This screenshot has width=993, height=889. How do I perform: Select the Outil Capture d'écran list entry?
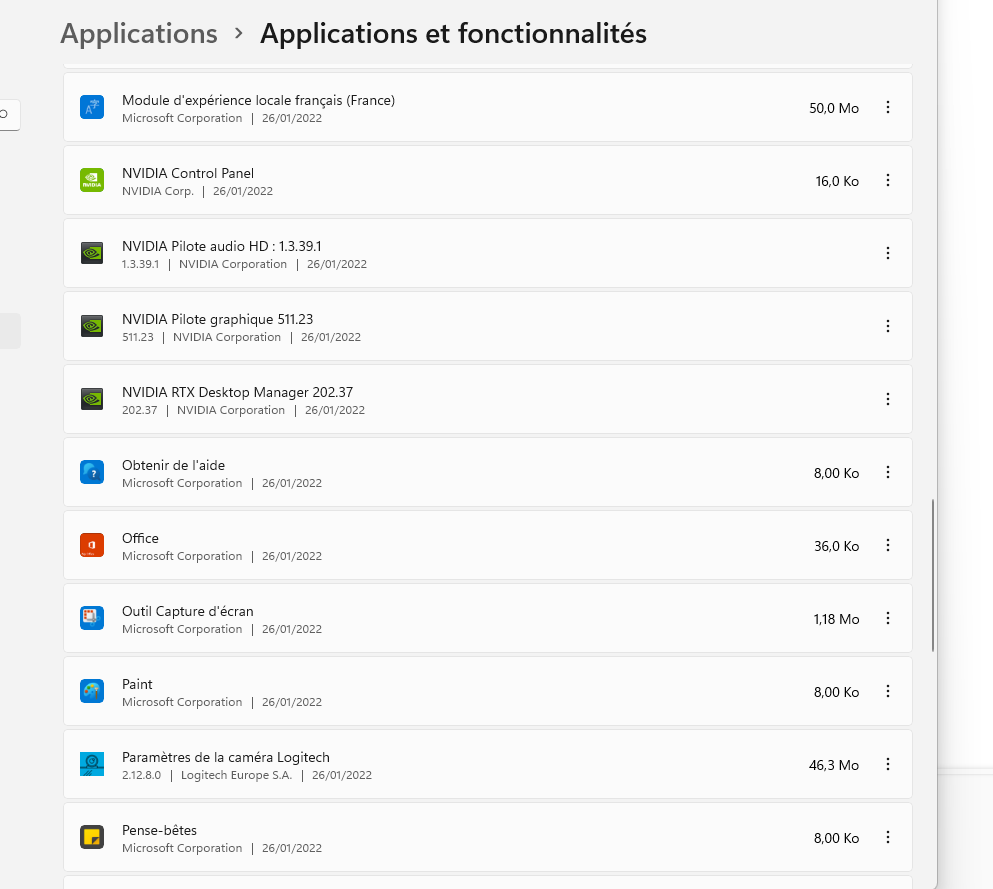click(488, 618)
